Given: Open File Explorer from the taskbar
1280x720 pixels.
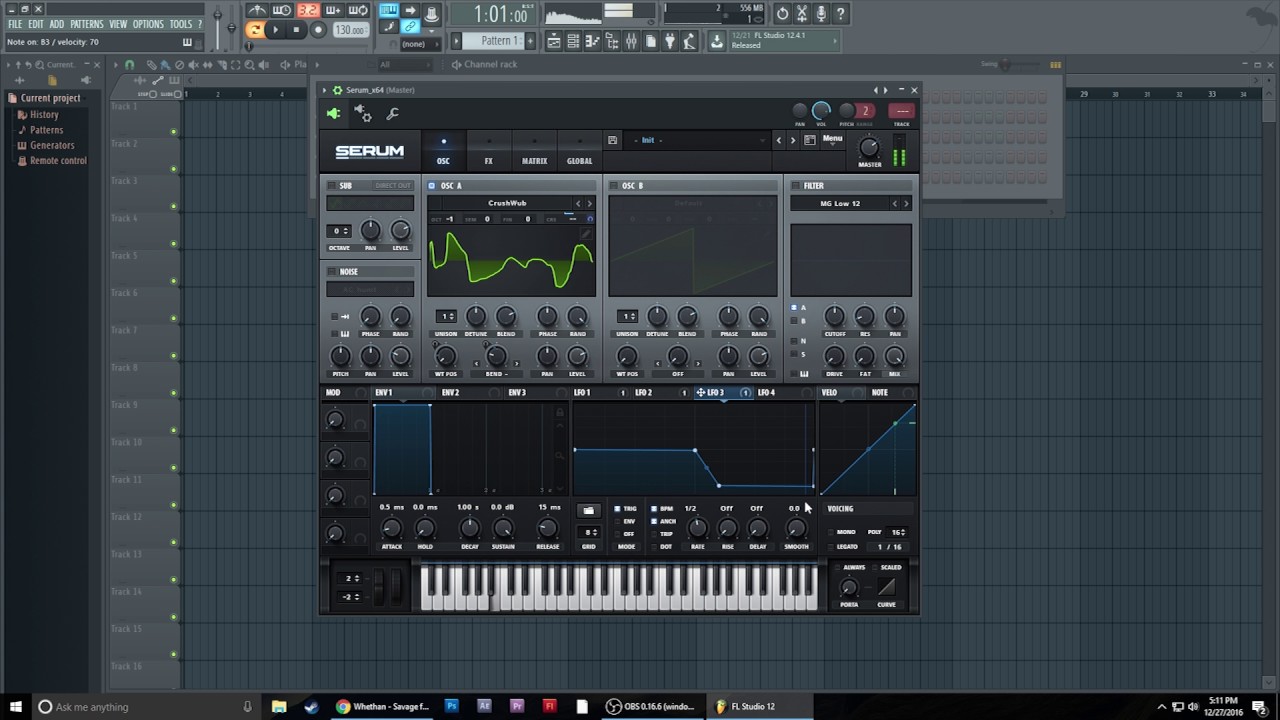Looking at the screenshot, I should 279,706.
